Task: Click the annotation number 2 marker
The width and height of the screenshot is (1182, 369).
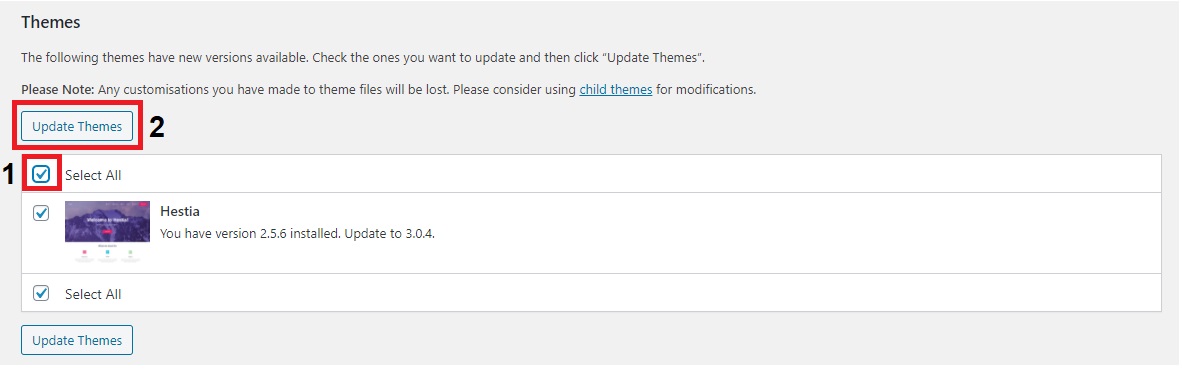Action: [157, 127]
